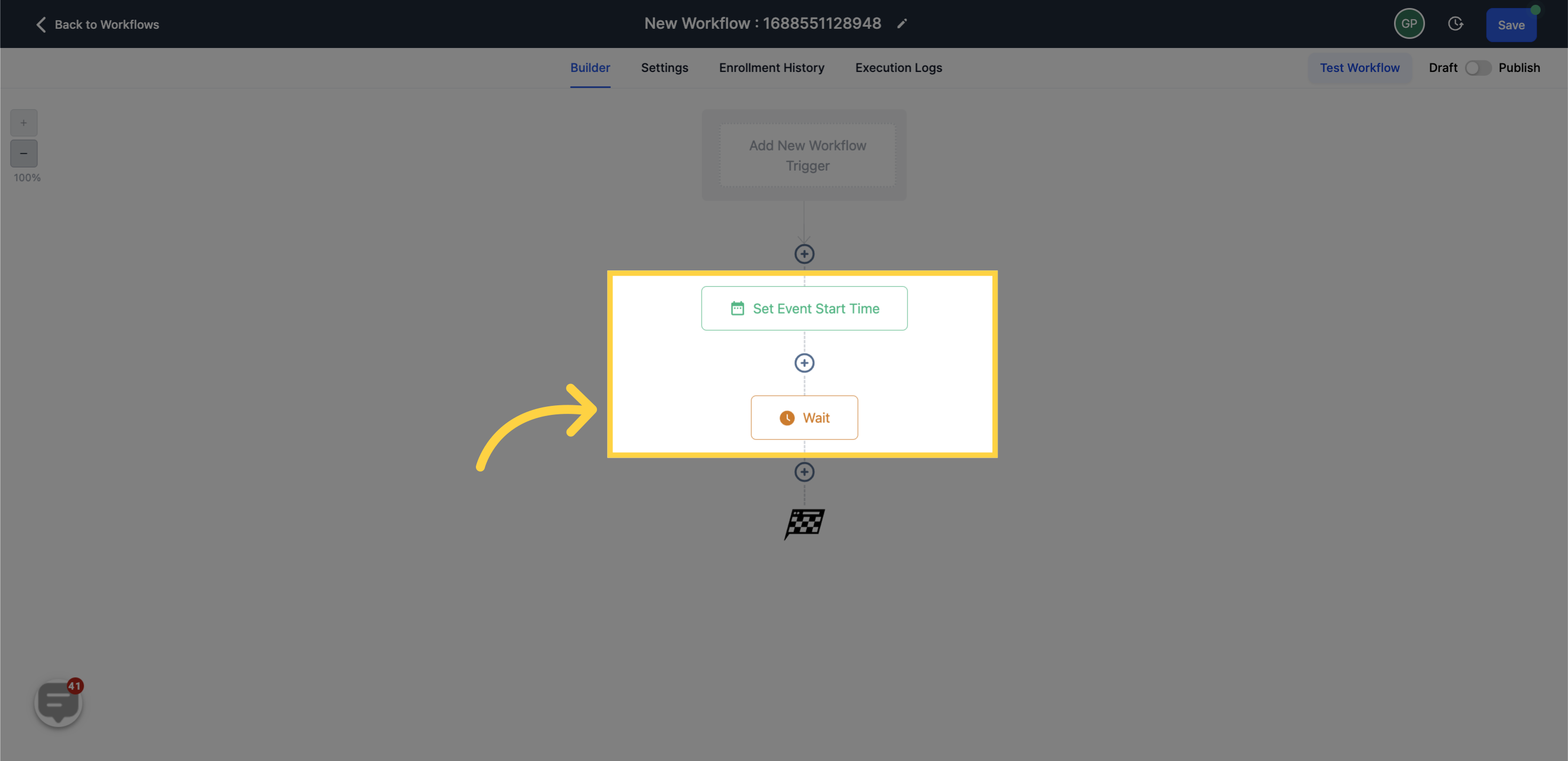Click the GP avatar icon top right
This screenshot has width=1568, height=761.
[x=1410, y=24]
